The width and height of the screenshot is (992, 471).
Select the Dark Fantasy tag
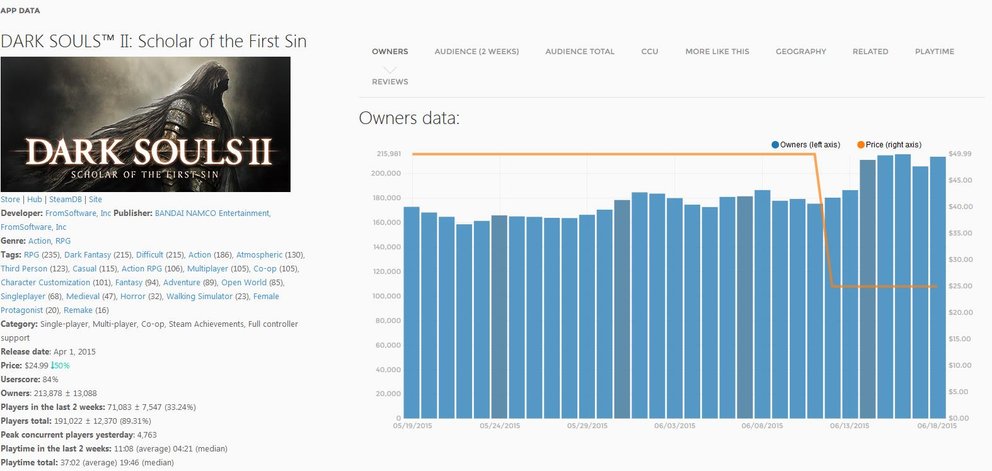(x=87, y=255)
